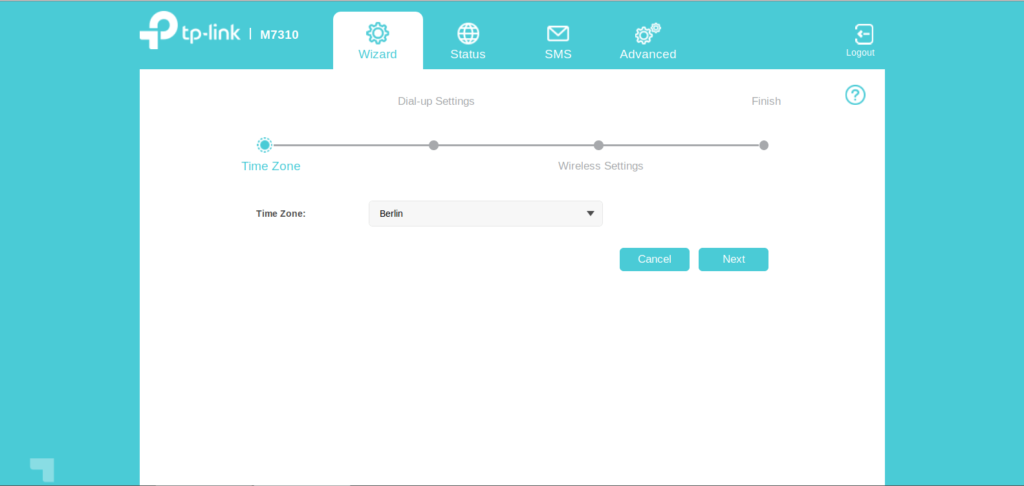Click the Status globe icon
Screen dimensions: 1024x486
pos(467,33)
